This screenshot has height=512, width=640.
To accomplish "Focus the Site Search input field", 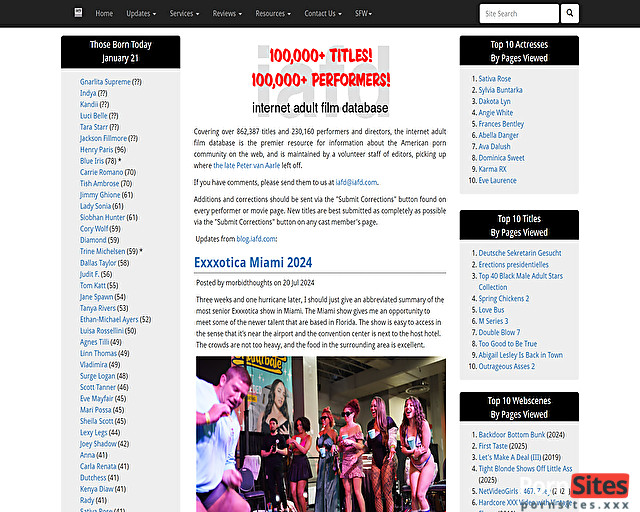I will (519, 13).
